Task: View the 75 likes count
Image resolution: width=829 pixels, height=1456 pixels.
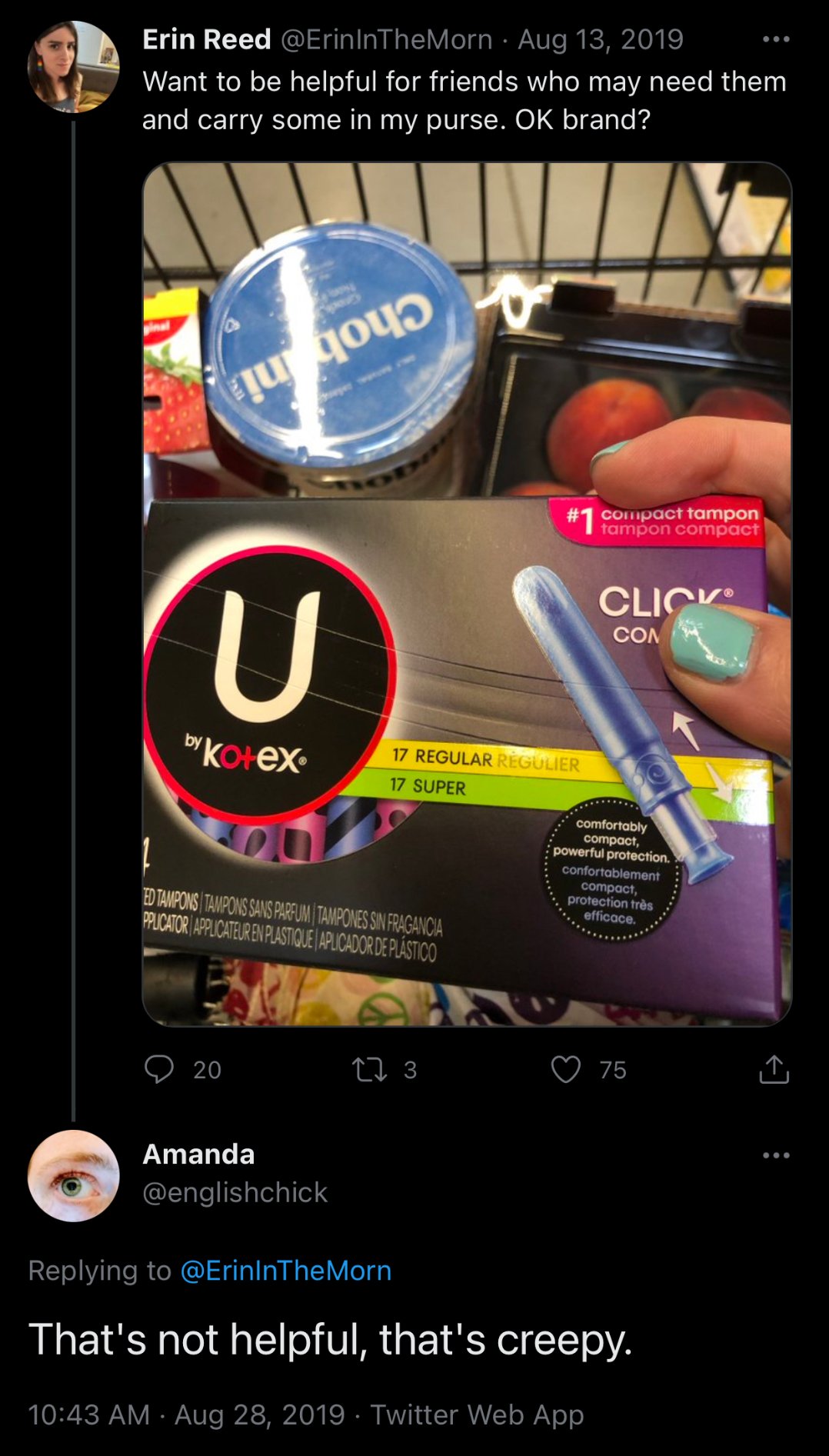Action: (x=613, y=1070)
